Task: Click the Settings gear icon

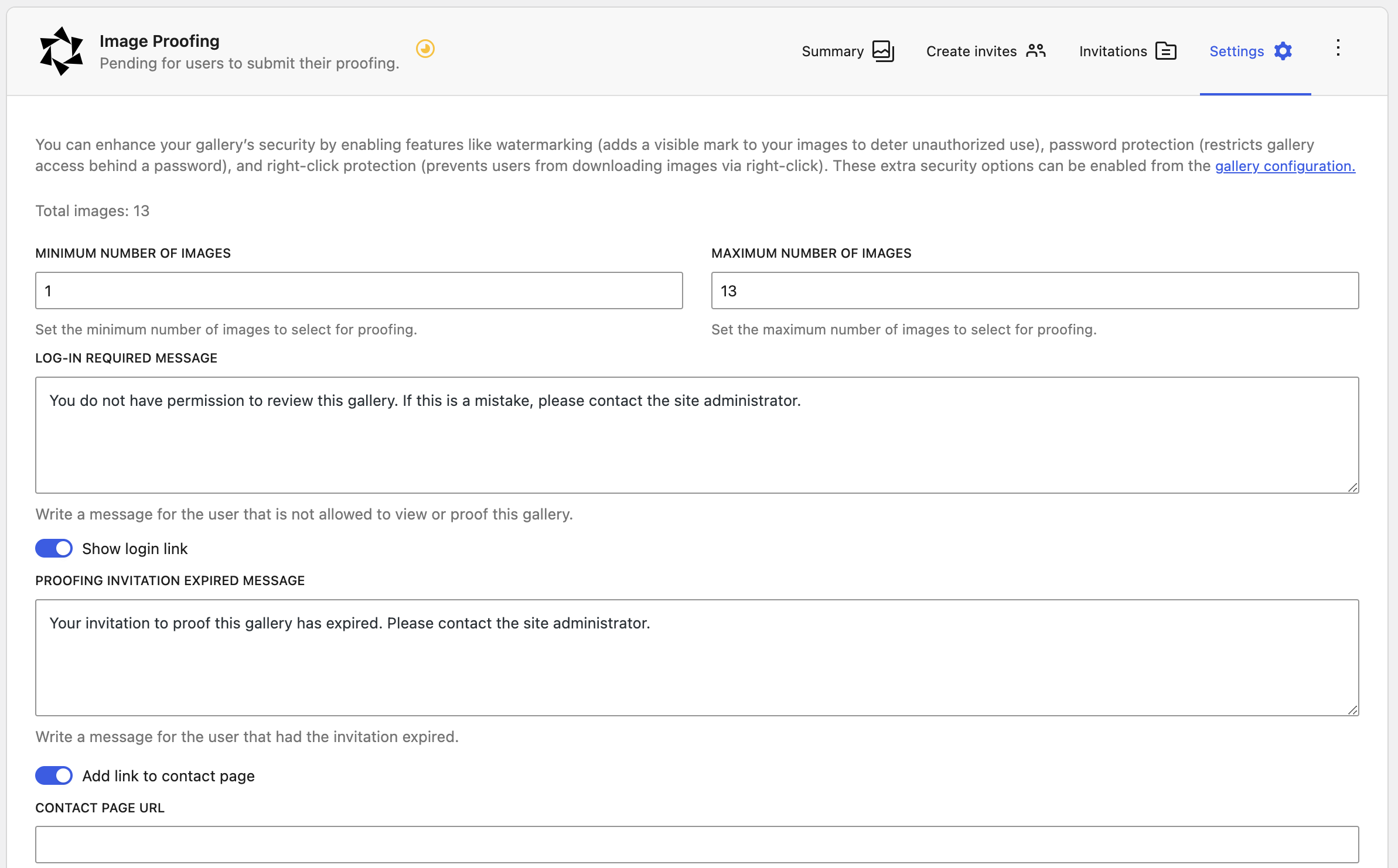Action: click(x=1283, y=51)
